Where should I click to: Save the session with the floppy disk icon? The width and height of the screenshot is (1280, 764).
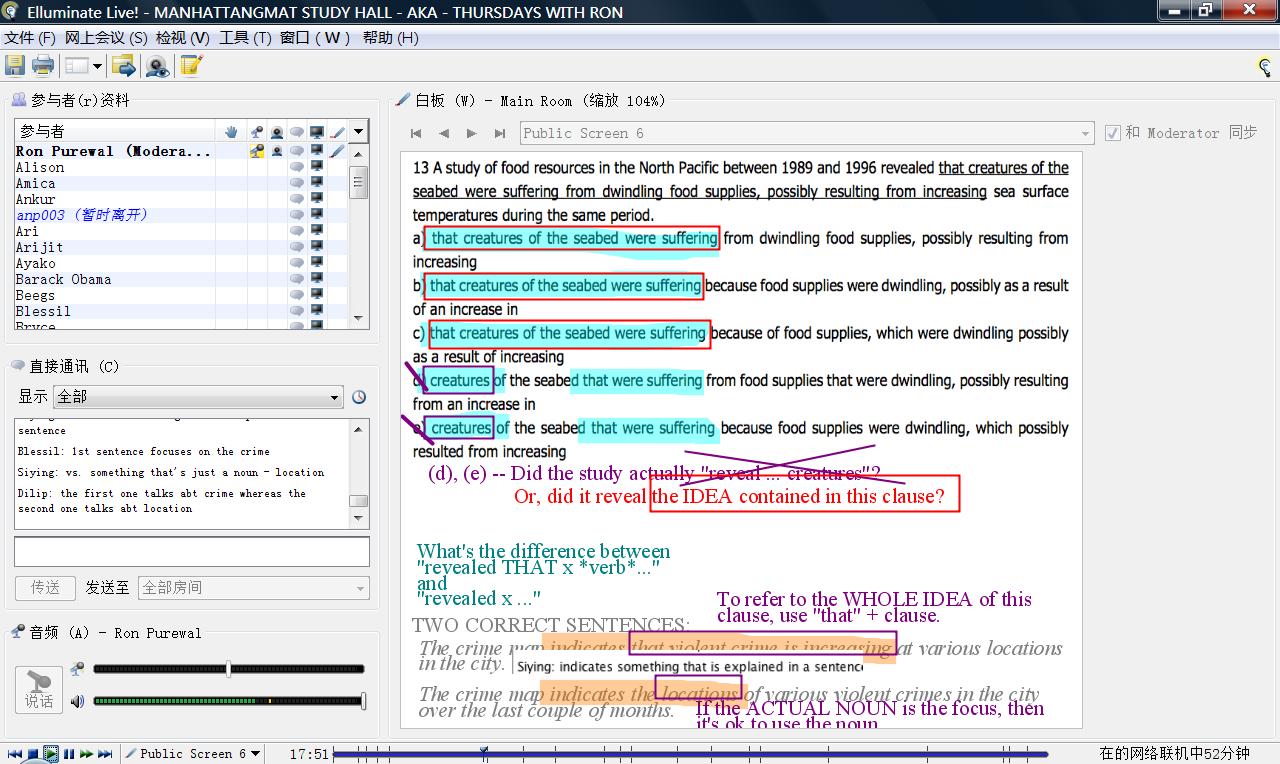[x=15, y=66]
